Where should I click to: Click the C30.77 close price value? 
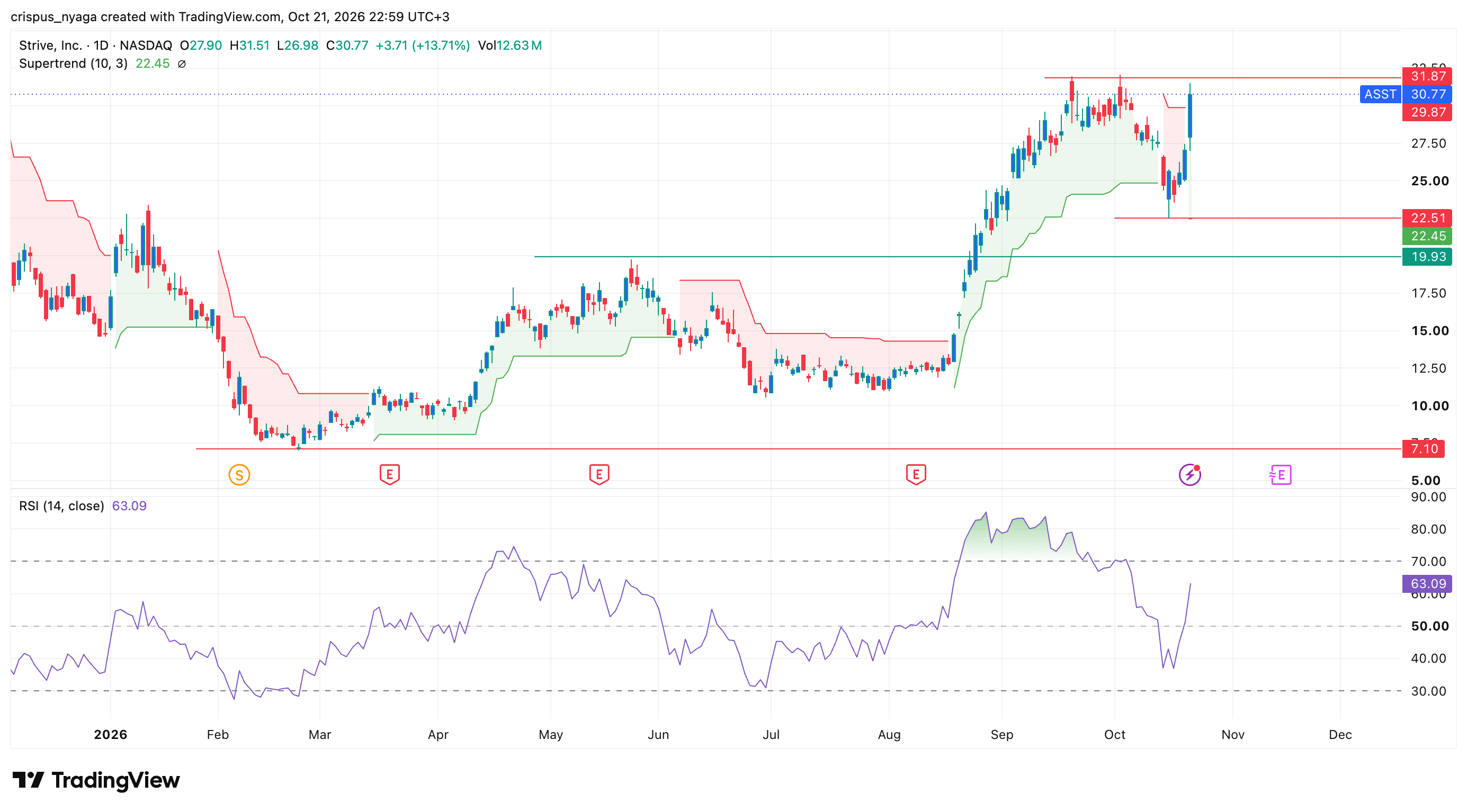347,46
